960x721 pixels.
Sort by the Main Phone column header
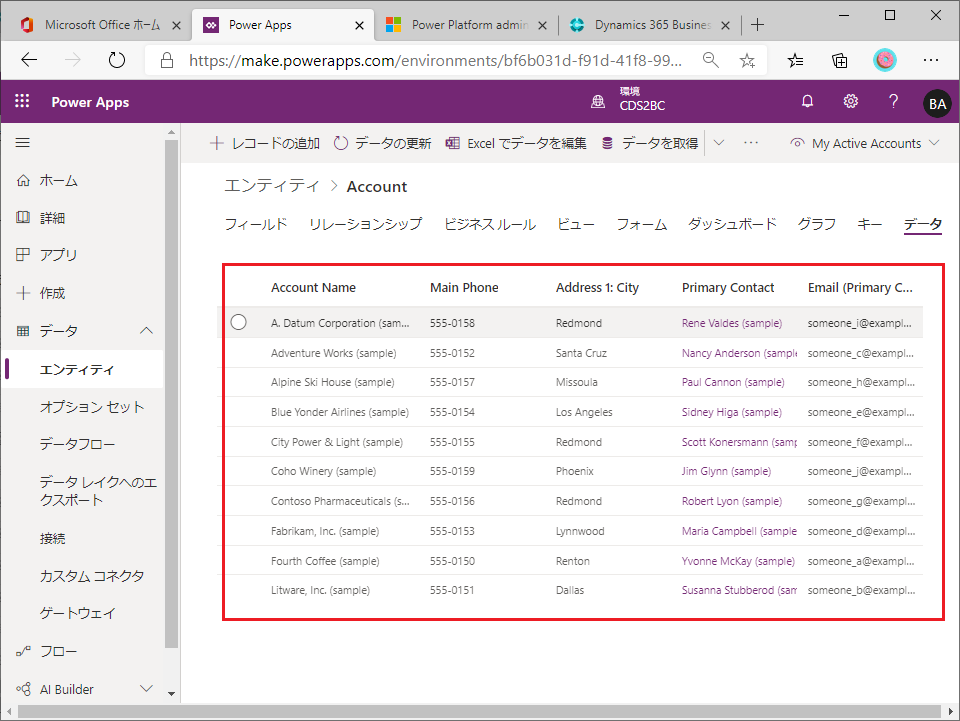[x=464, y=288]
